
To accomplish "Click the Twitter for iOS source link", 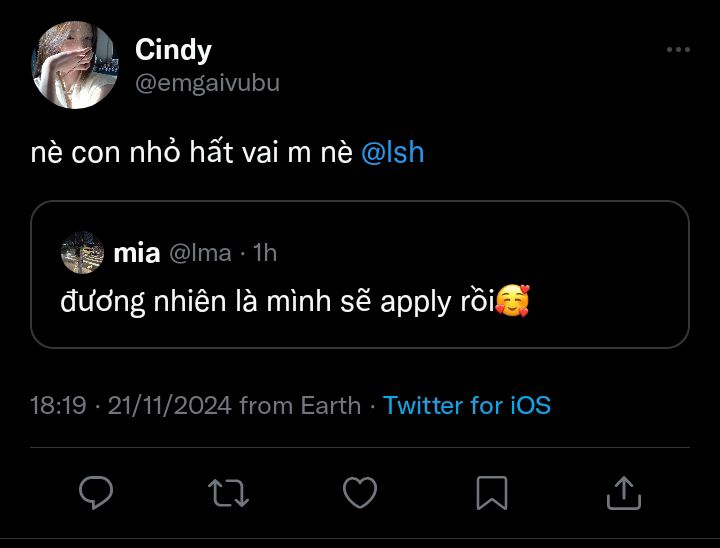I will (466, 405).
